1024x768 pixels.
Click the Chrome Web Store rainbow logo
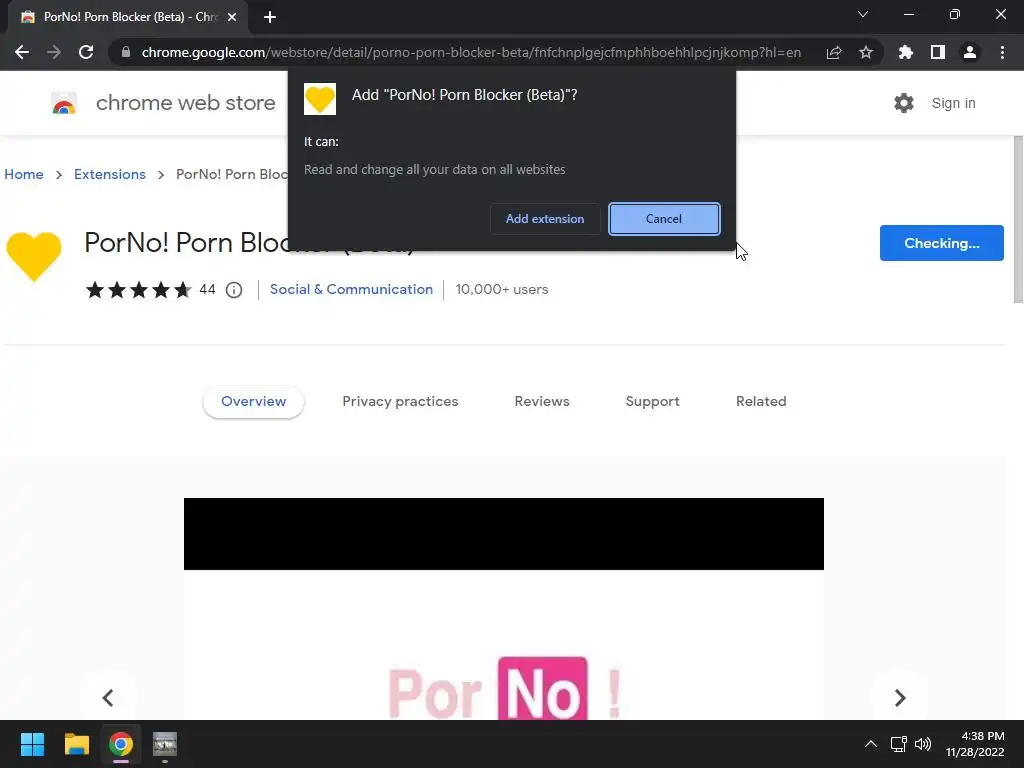click(x=64, y=103)
